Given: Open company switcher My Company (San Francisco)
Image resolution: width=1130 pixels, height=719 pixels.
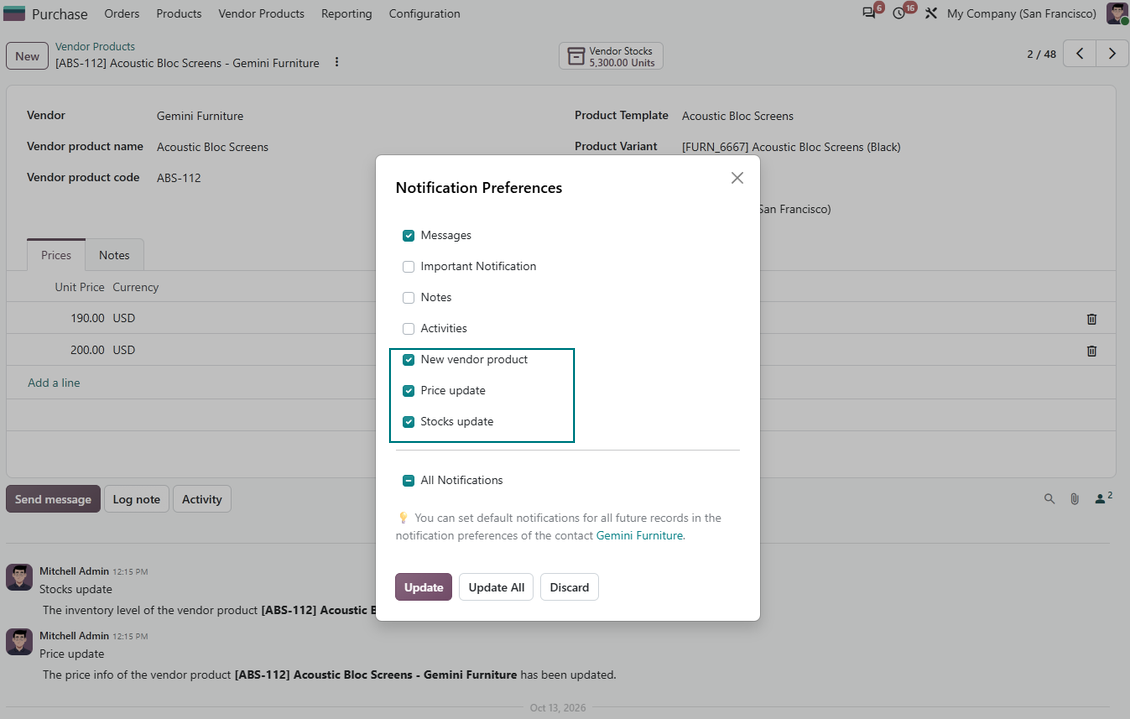Looking at the screenshot, I should (1021, 14).
